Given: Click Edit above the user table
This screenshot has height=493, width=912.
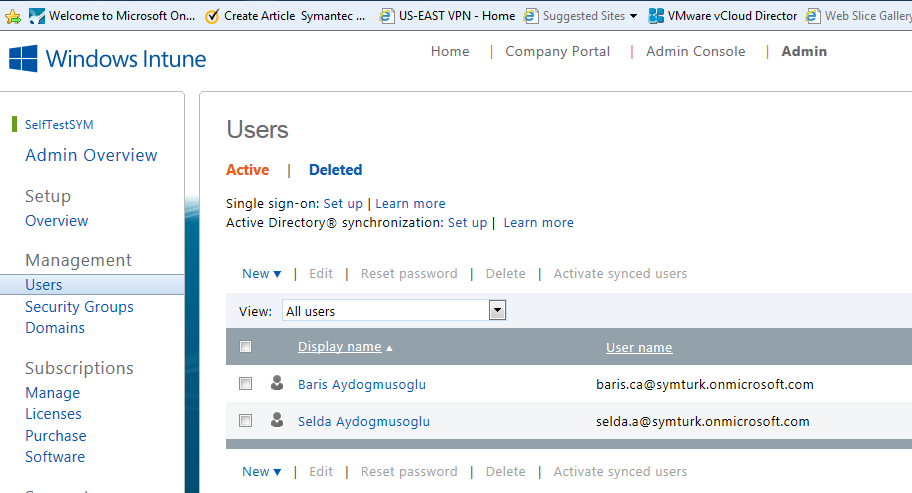Looking at the screenshot, I should pyautogui.click(x=320, y=274).
